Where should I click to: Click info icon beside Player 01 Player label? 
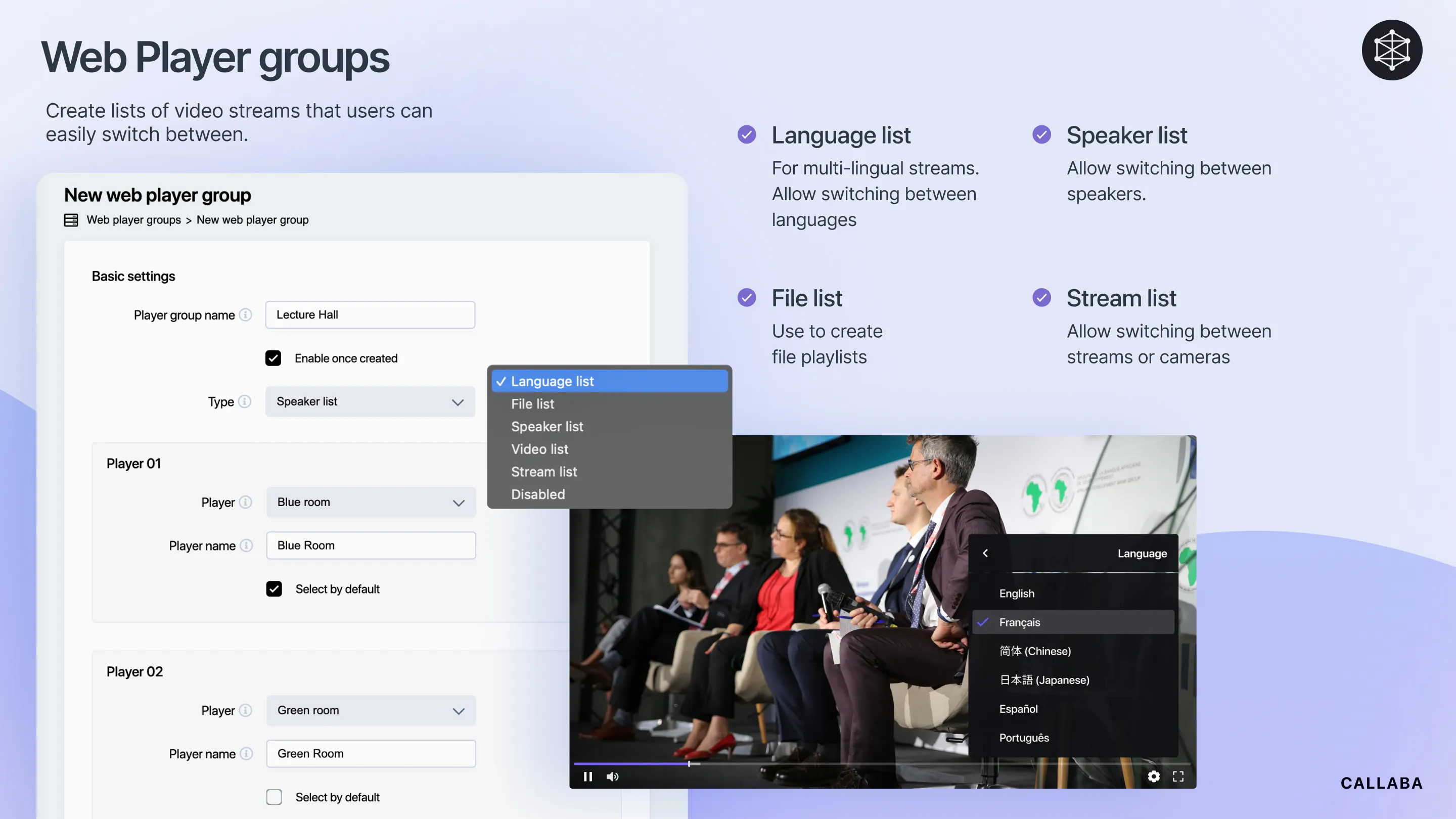pos(245,502)
